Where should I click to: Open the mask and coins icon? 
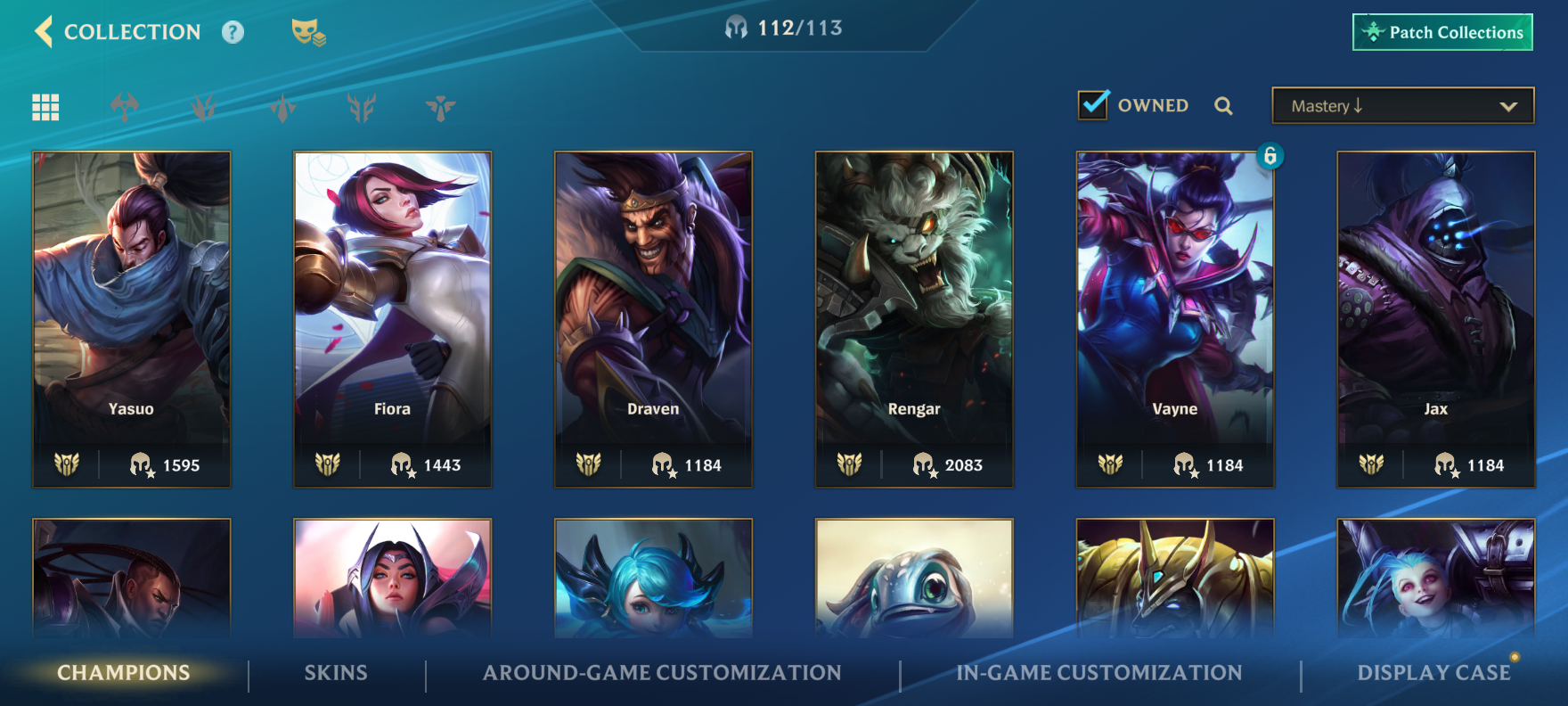click(308, 32)
